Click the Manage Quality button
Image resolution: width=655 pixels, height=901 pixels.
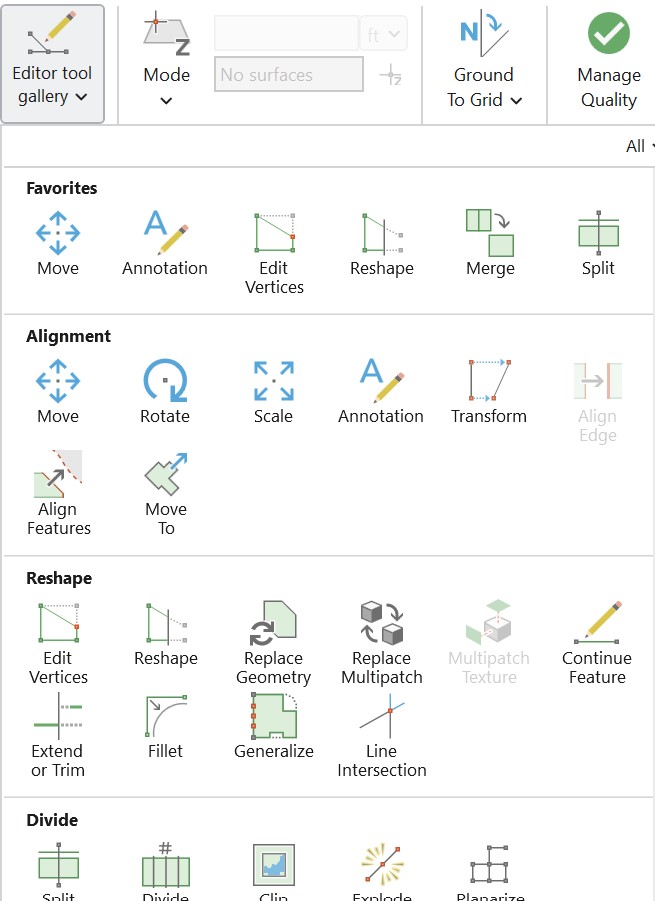(x=608, y=62)
